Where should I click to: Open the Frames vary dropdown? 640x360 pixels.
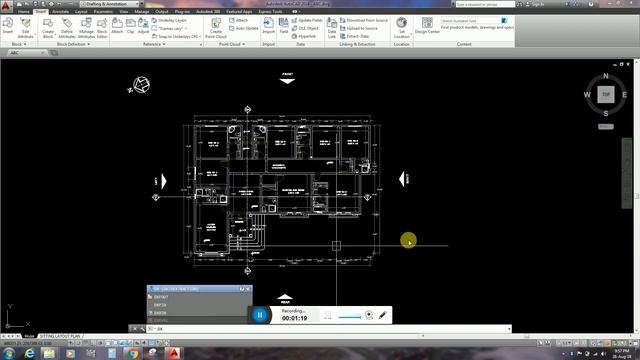point(169,28)
